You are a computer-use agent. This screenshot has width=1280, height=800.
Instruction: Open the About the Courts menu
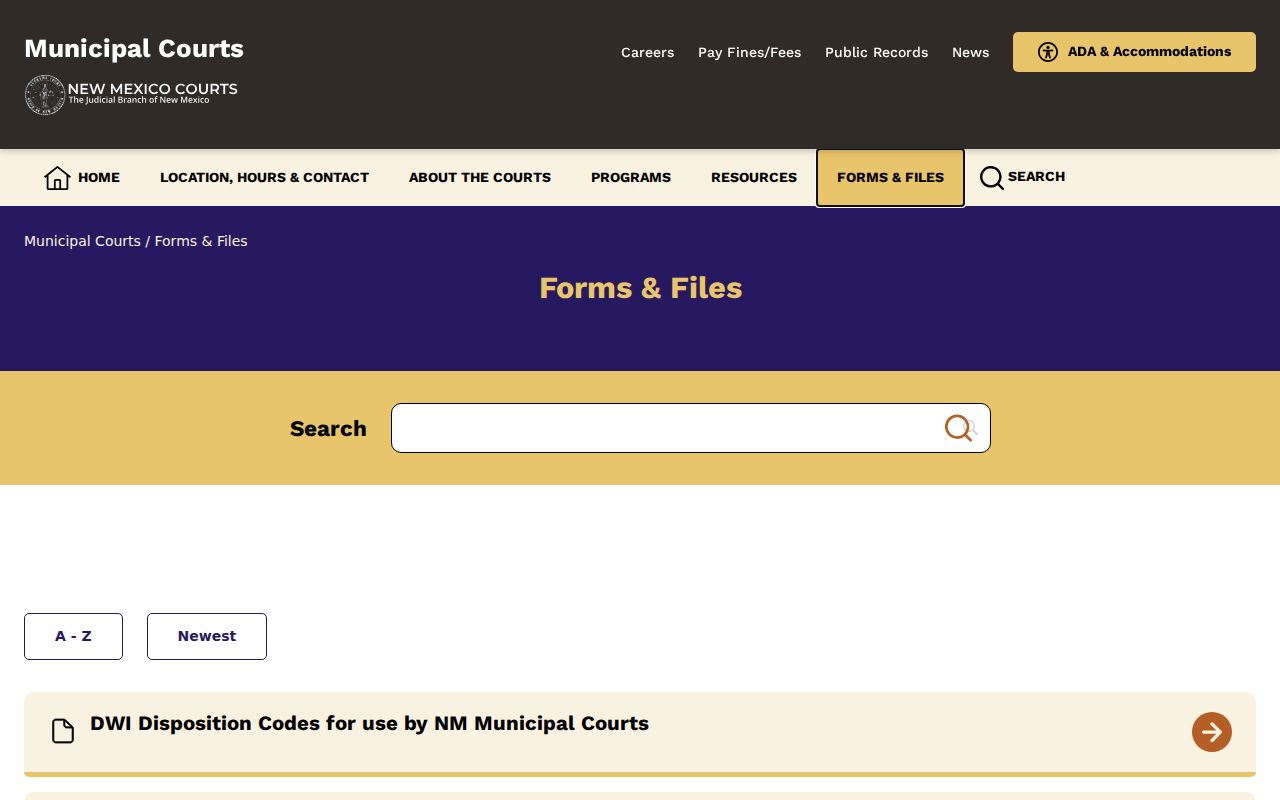pyautogui.click(x=480, y=178)
